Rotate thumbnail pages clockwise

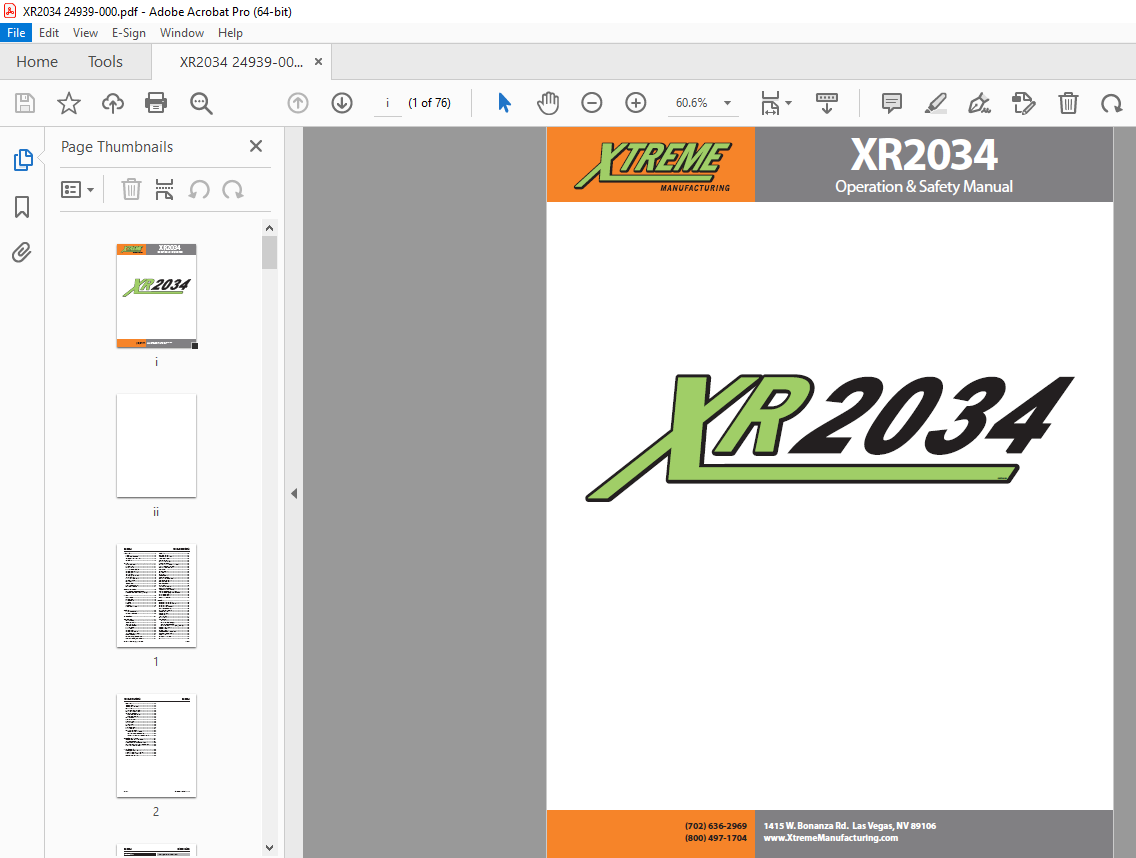pos(233,190)
